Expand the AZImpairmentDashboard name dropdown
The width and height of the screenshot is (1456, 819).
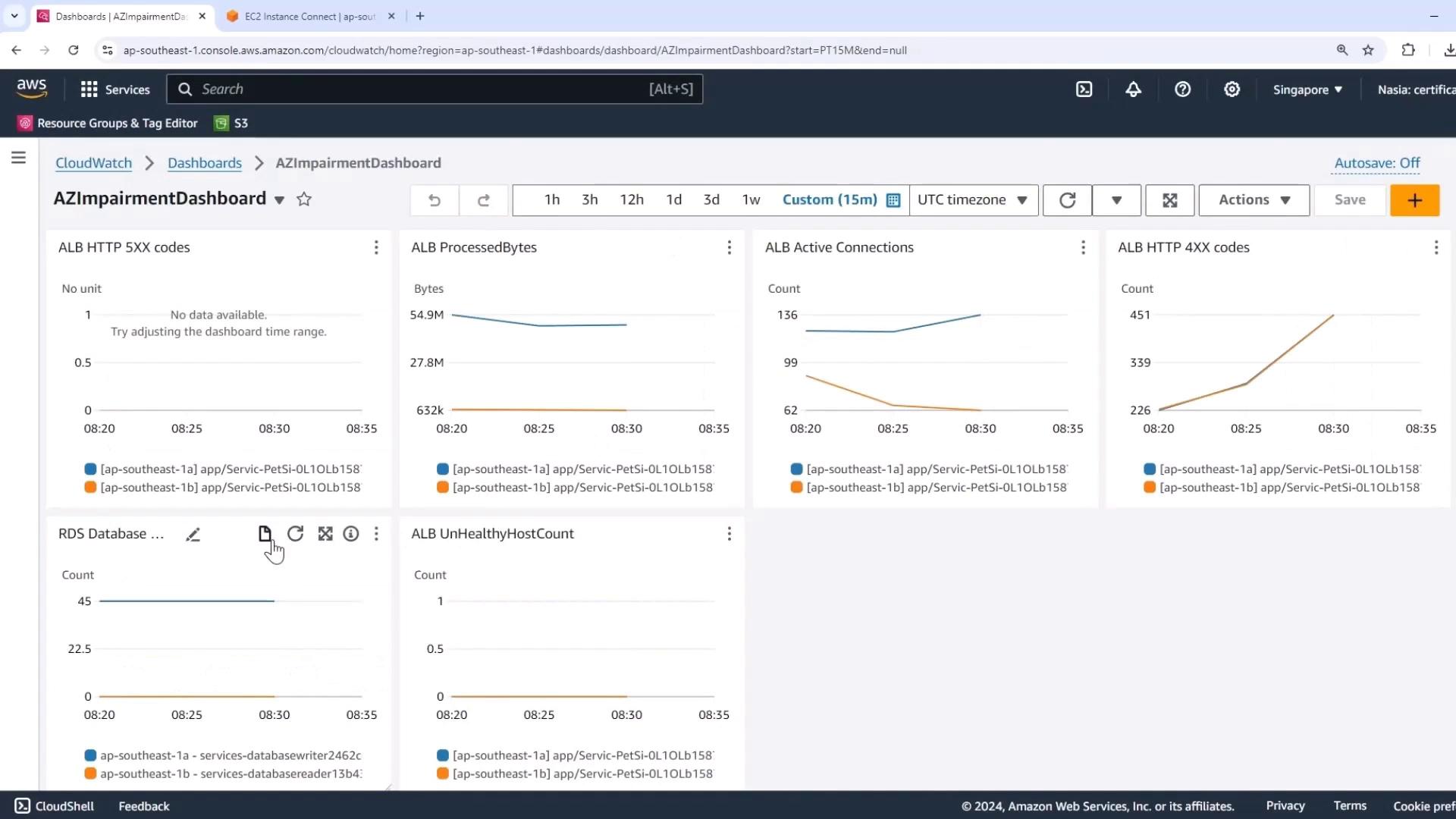tap(279, 200)
